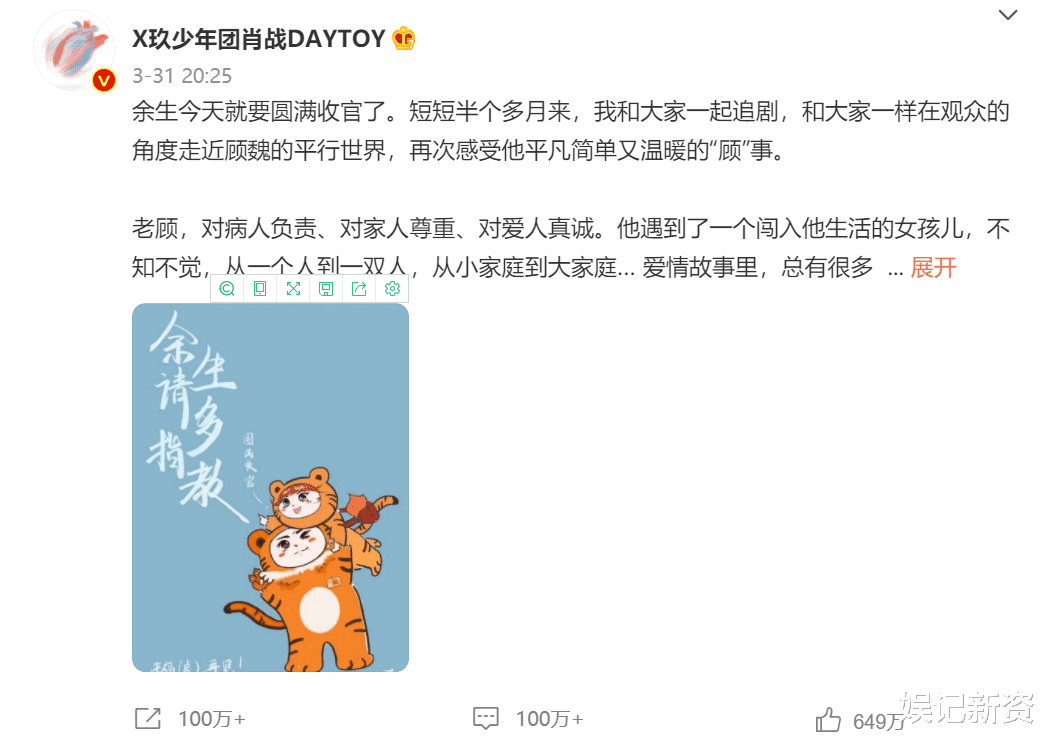This screenshot has width=1052, height=747.
Task: Click the fullscreen expand arrows icon
Action: 293,289
